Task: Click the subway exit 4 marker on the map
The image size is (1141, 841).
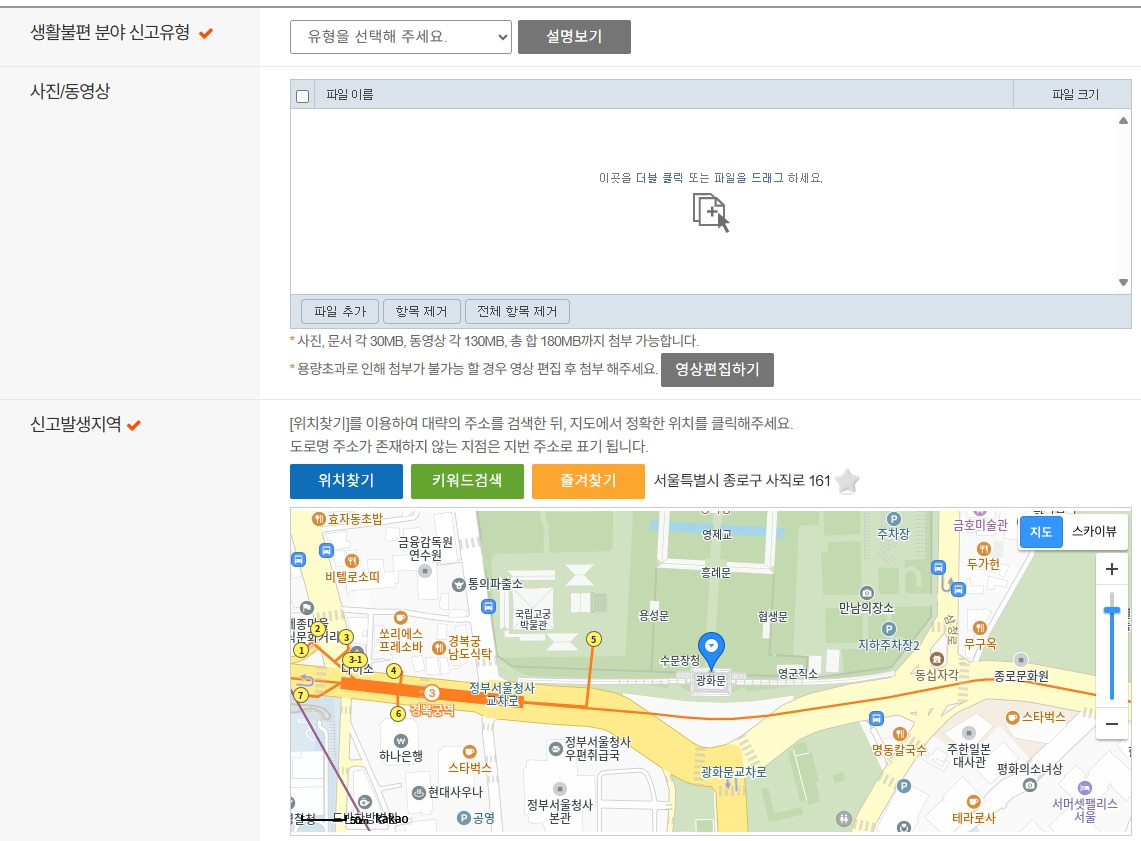Action: click(x=394, y=671)
